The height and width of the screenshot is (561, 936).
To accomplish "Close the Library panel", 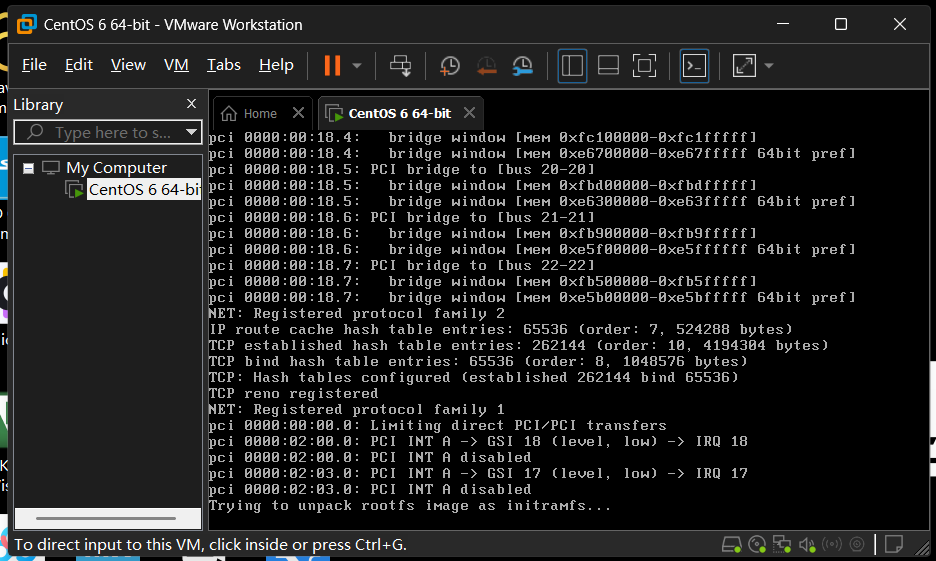I will (191, 104).
